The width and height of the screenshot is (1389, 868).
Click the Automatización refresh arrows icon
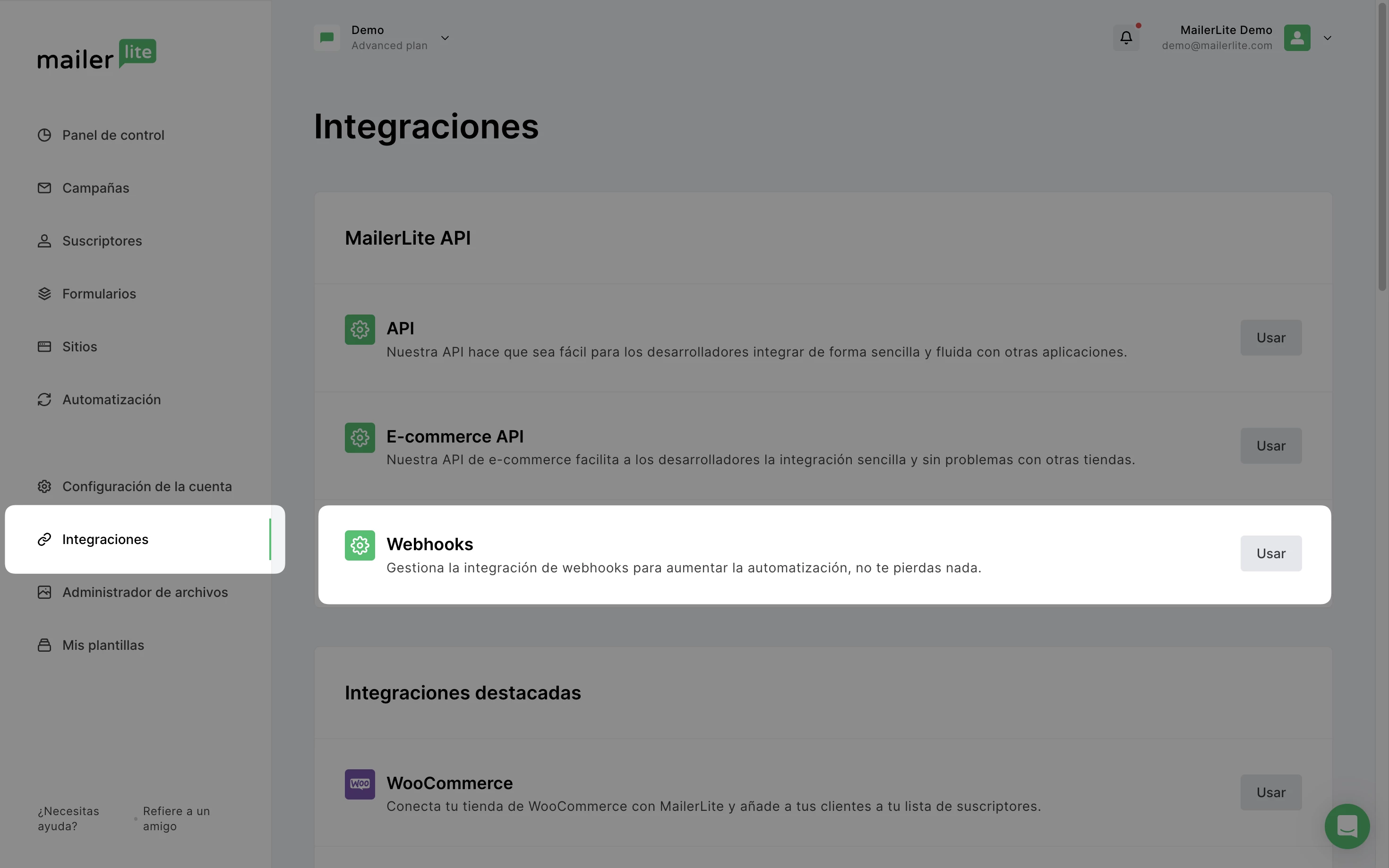44,399
